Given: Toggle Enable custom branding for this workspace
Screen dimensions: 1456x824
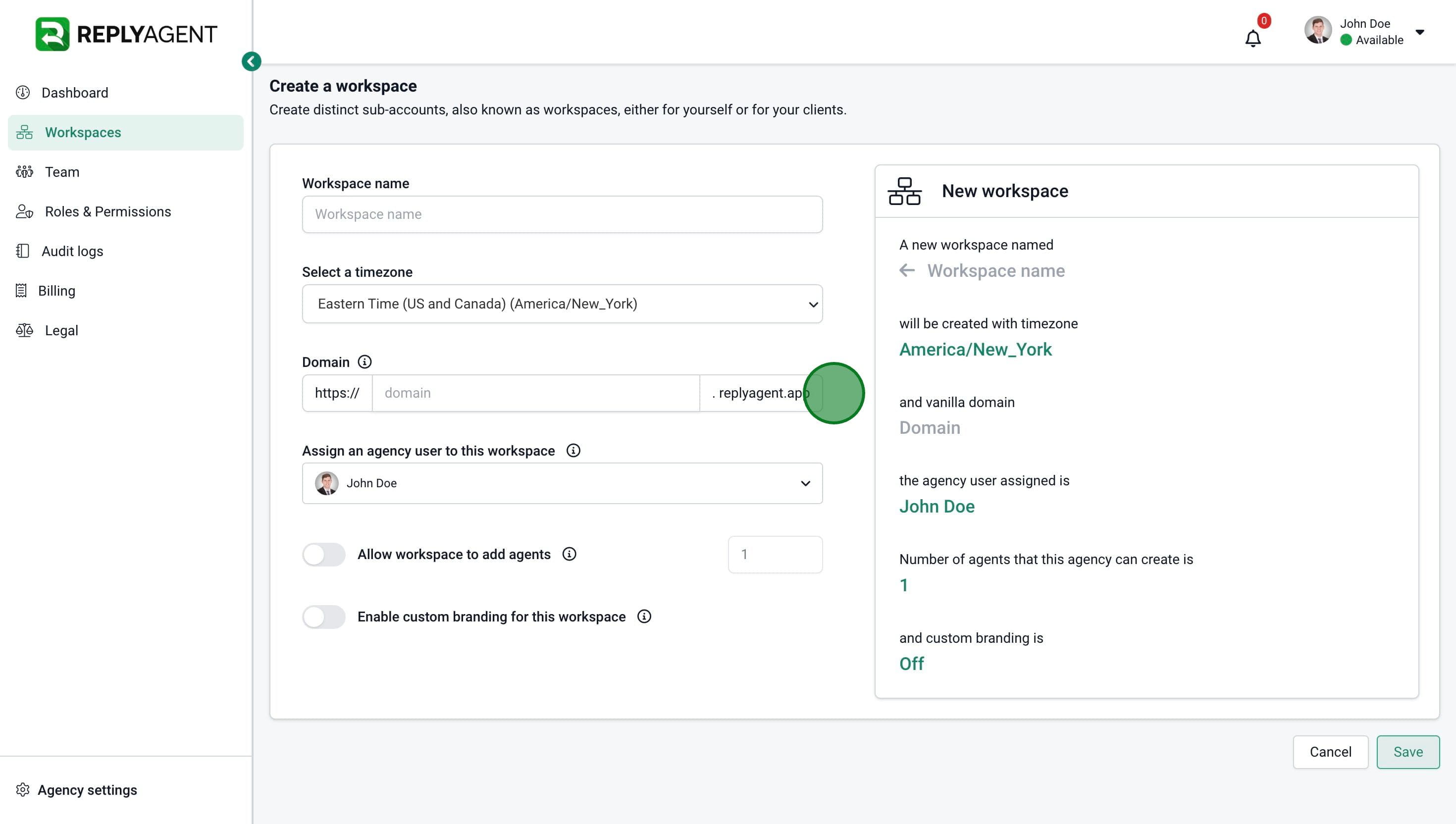Looking at the screenshot, I should 324,617.
